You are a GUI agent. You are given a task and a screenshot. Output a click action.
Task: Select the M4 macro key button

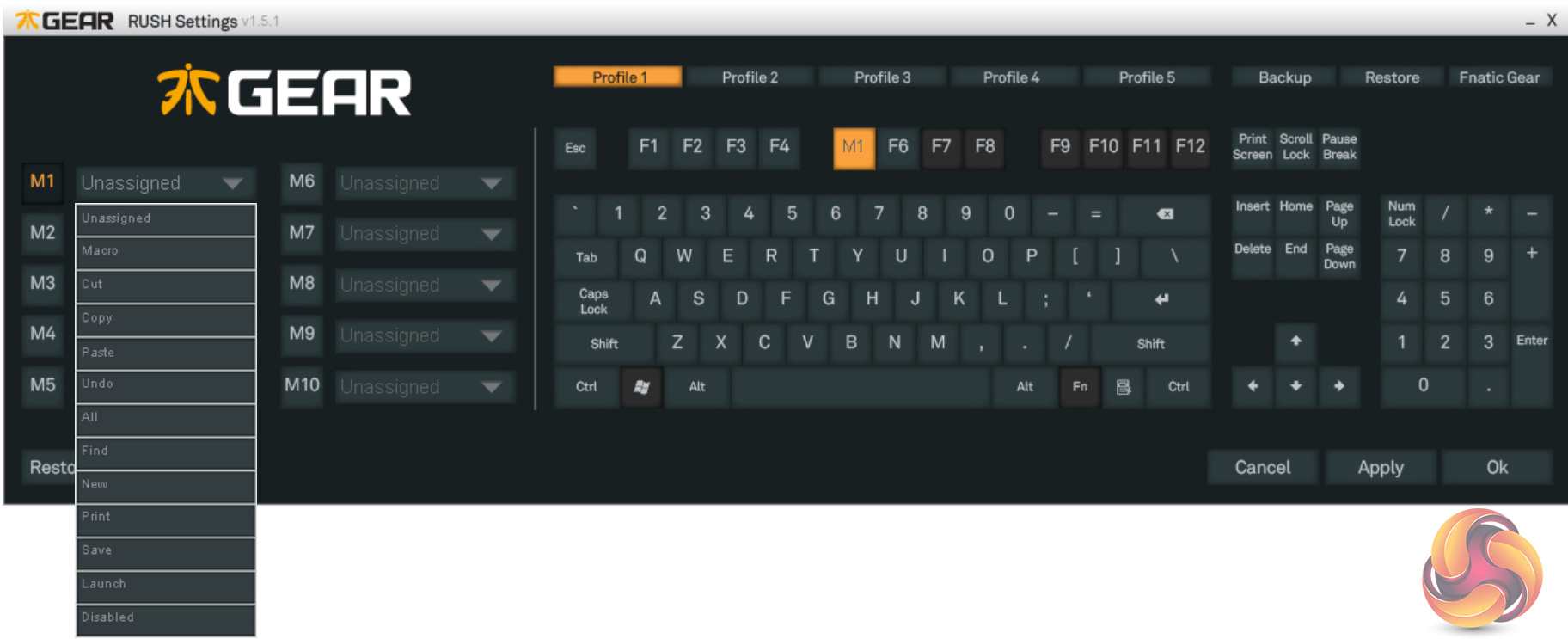pyautogui.click(x=42, y=334)
